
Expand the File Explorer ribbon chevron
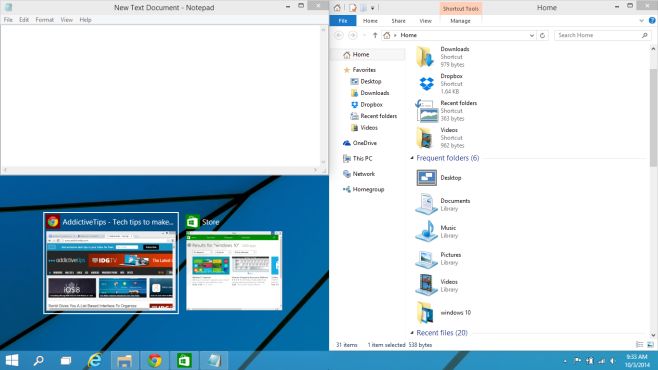pos(641,21)
